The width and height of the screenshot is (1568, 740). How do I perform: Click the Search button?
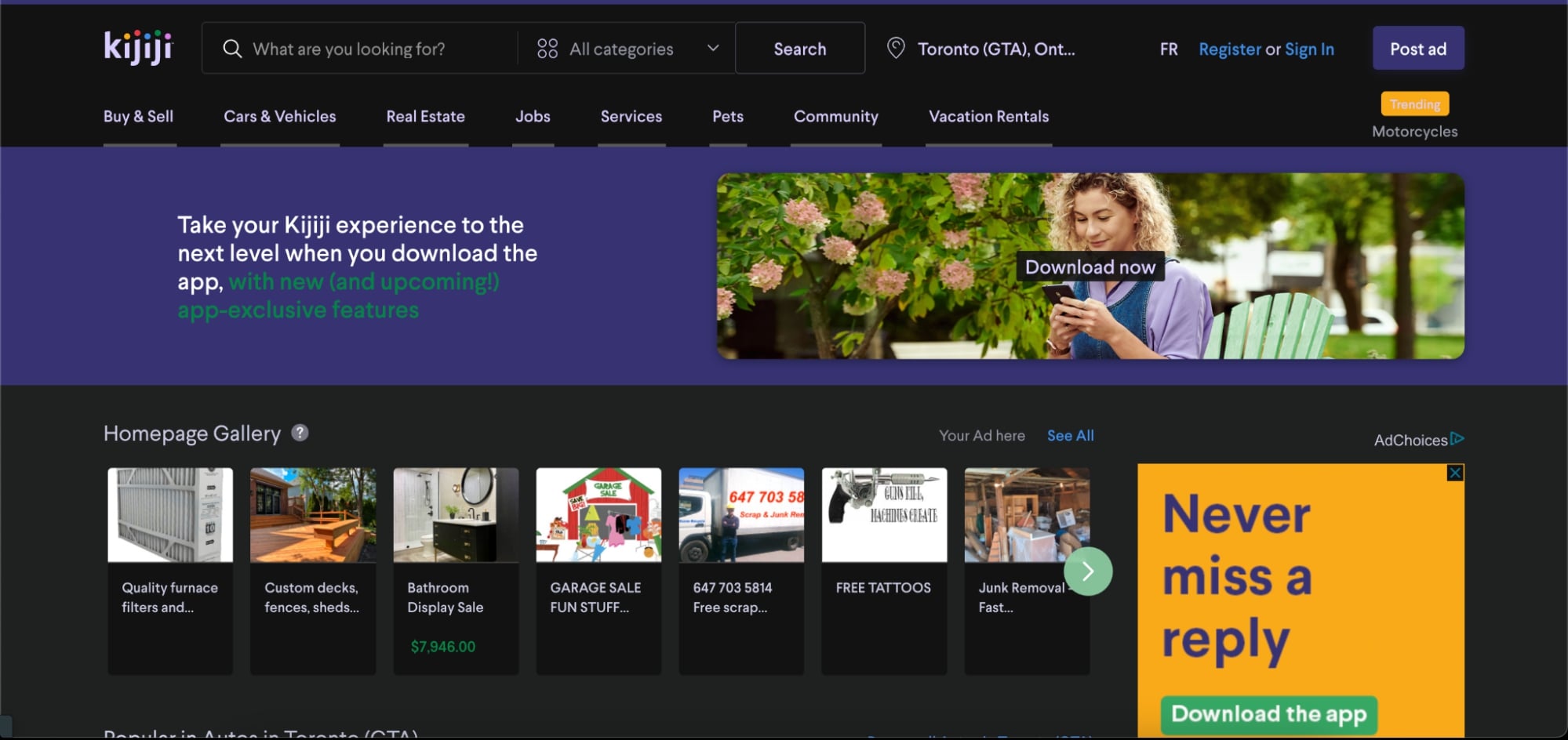pos(800,49)
